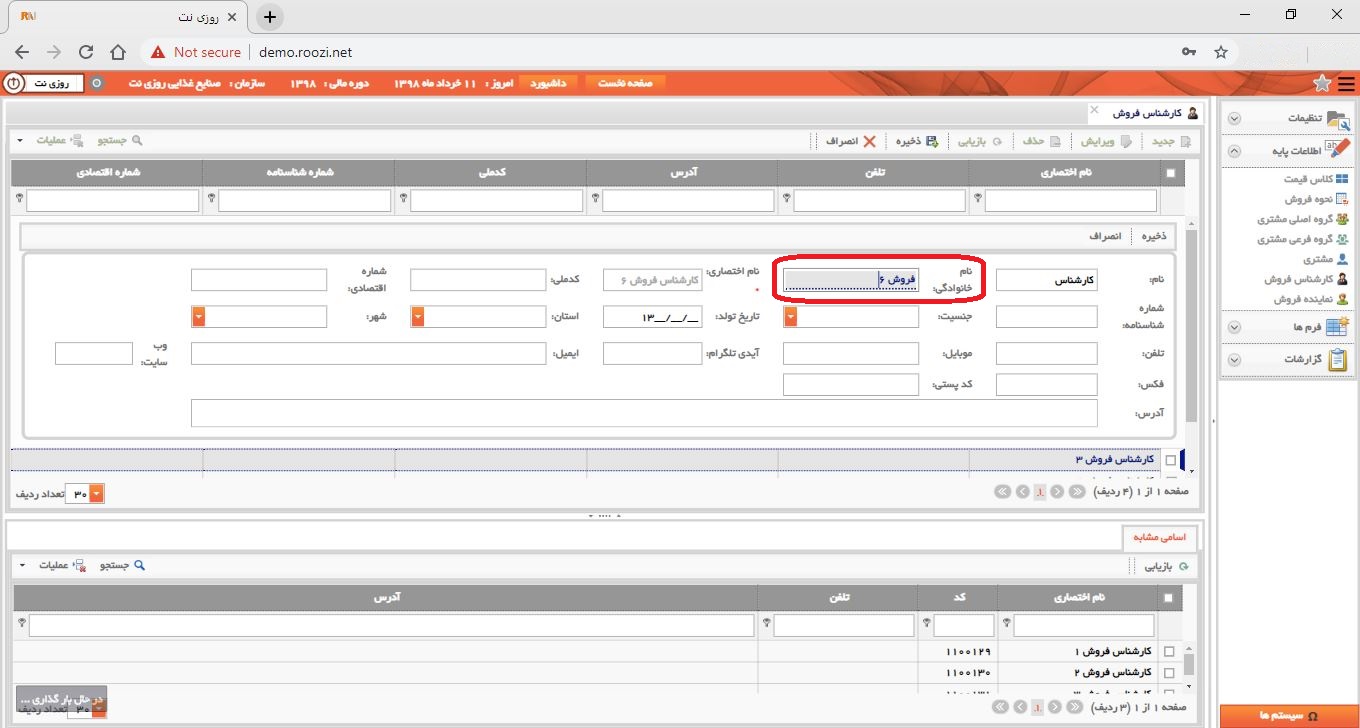Click جدید (new) in the top toolbar

coord(1171,142)
